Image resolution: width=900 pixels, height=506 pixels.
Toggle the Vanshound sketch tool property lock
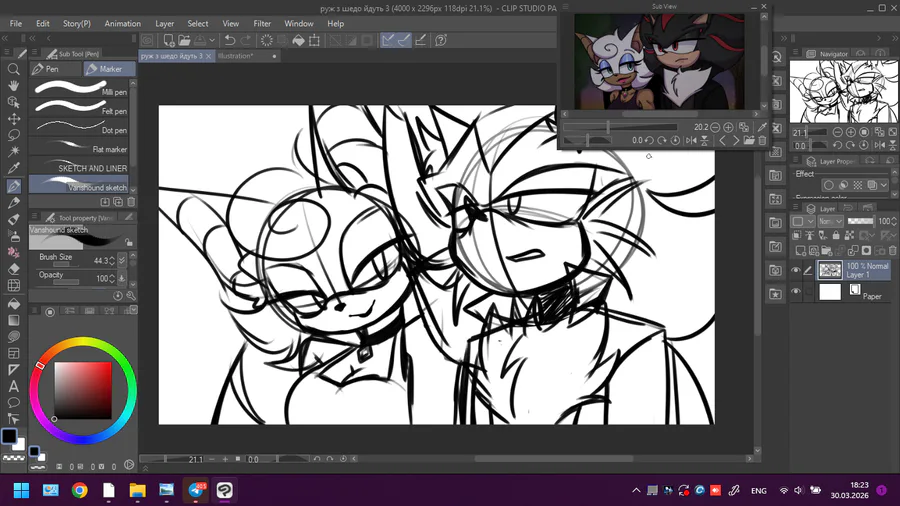pyautogui.click(x=129, y=243)
